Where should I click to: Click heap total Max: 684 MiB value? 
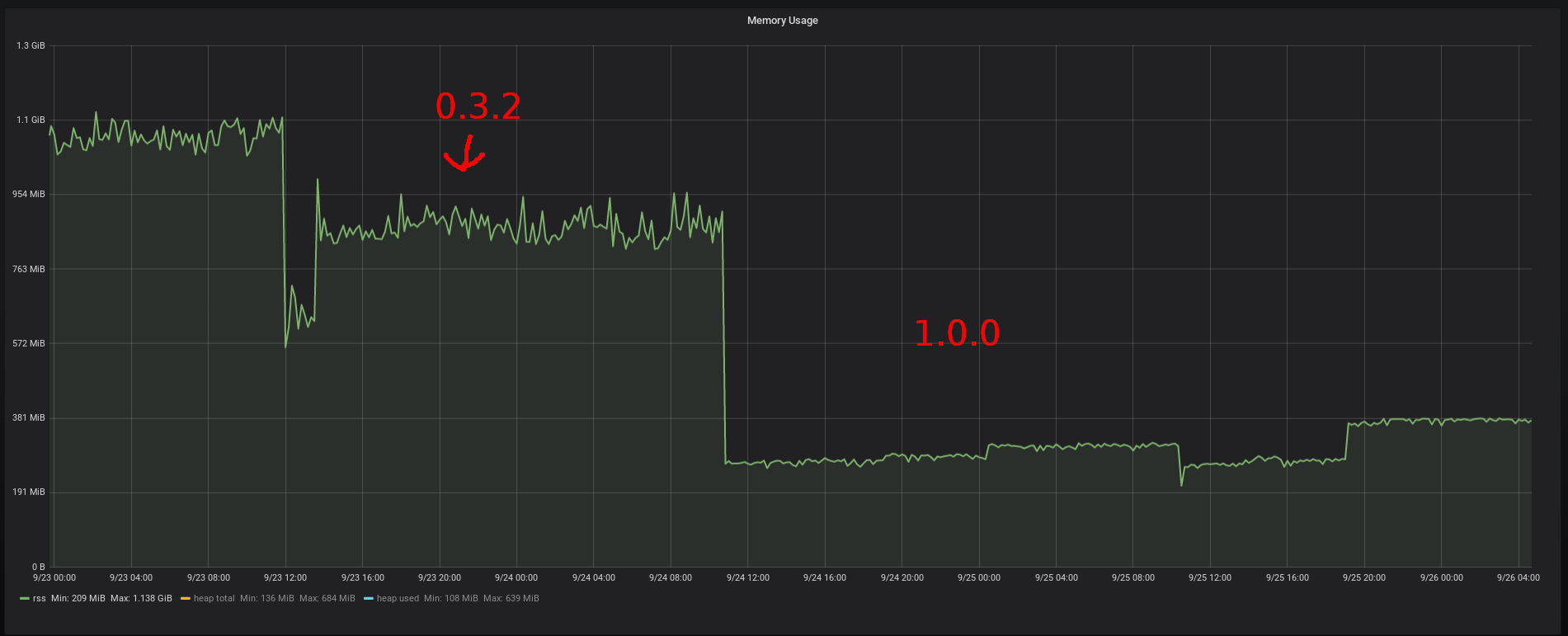tap(327, 599)
